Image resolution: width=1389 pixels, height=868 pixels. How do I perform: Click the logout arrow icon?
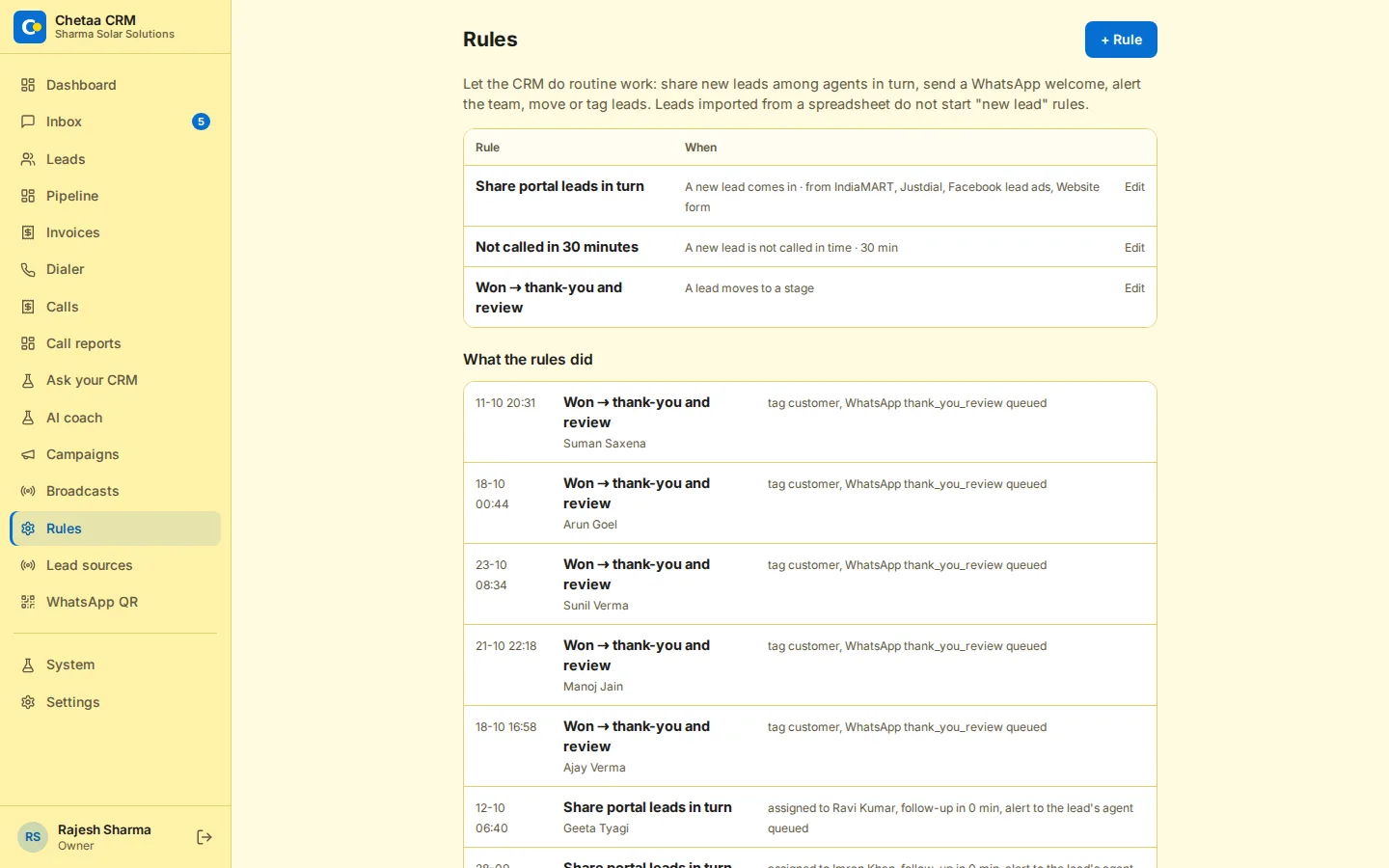[204, 837]
